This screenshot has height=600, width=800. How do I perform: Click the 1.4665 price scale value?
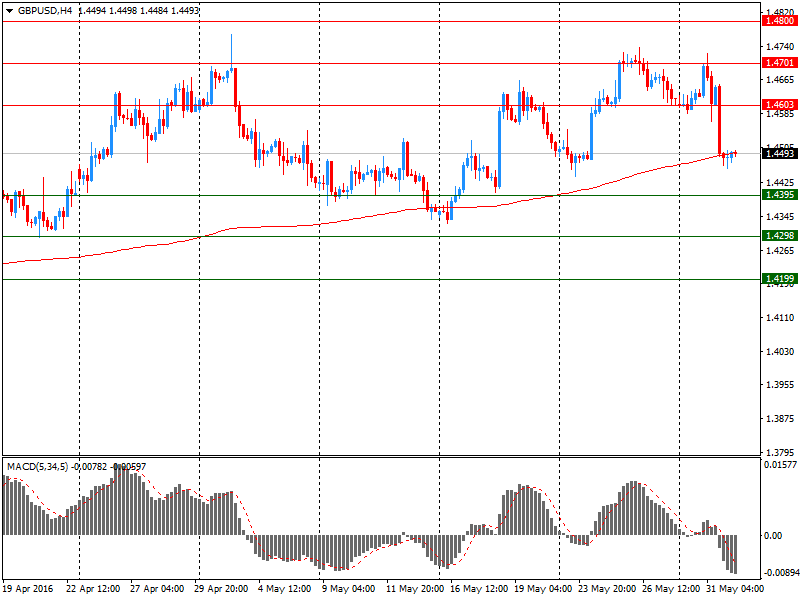click(x=781, y=80)
